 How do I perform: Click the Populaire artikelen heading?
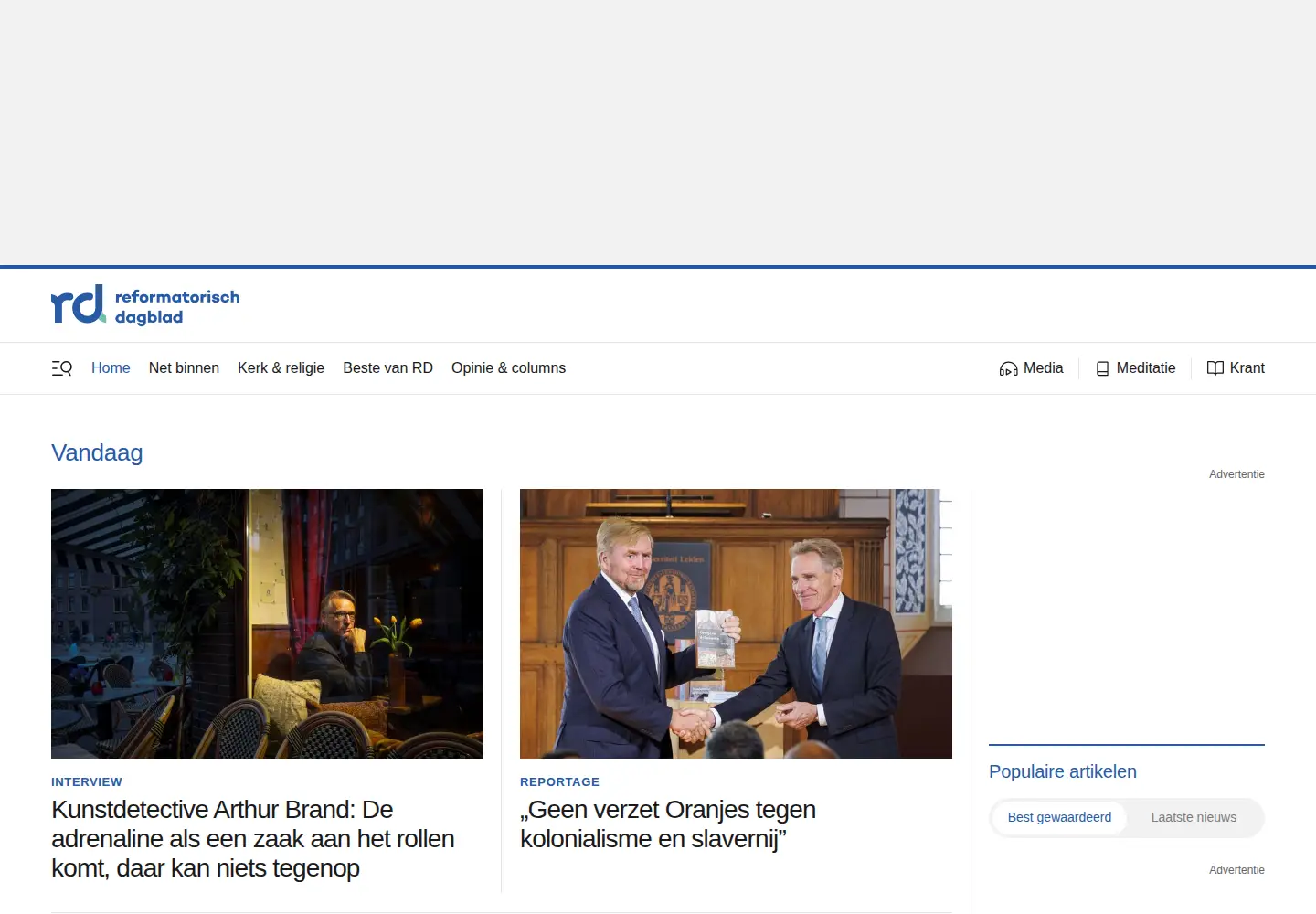(x=1063, y=771)
